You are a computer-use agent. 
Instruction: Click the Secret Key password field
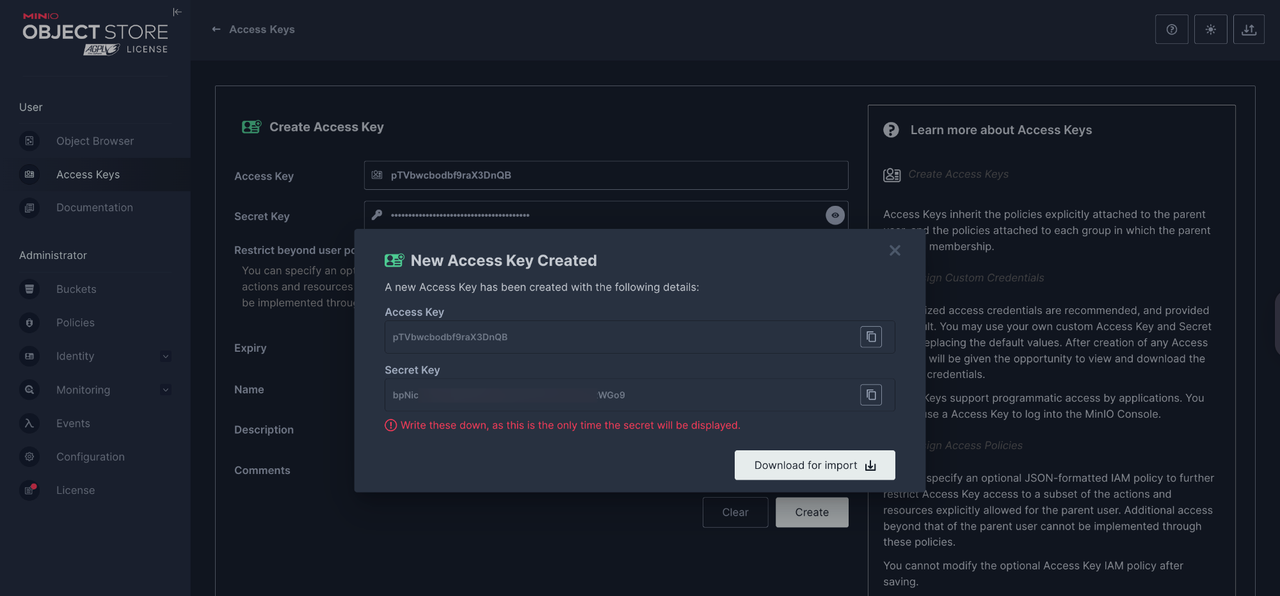606,215
